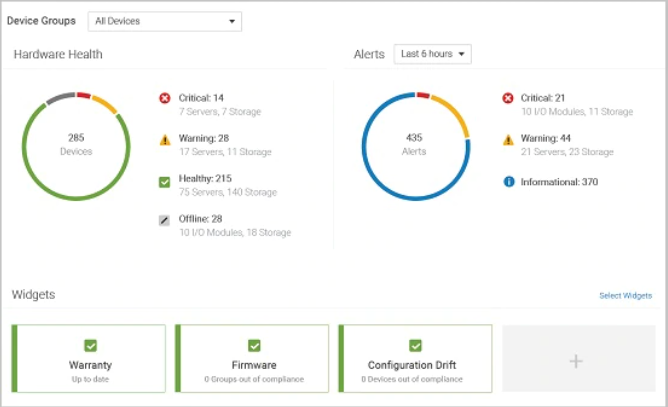The width and height of the screenshot is (668, 407).
Task: Click the Offline gray slash icon
Action: [164, 220]
